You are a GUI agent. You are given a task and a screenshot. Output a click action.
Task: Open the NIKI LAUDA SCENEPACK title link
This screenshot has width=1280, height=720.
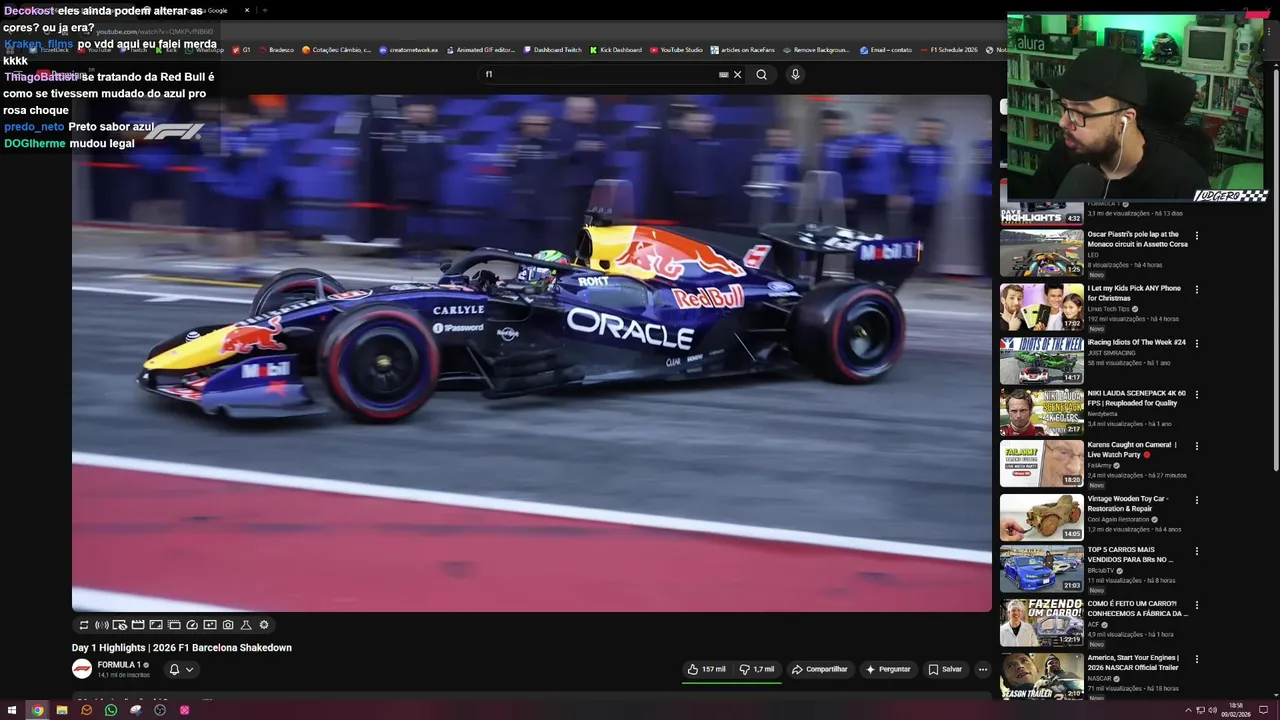point(1137,398)
